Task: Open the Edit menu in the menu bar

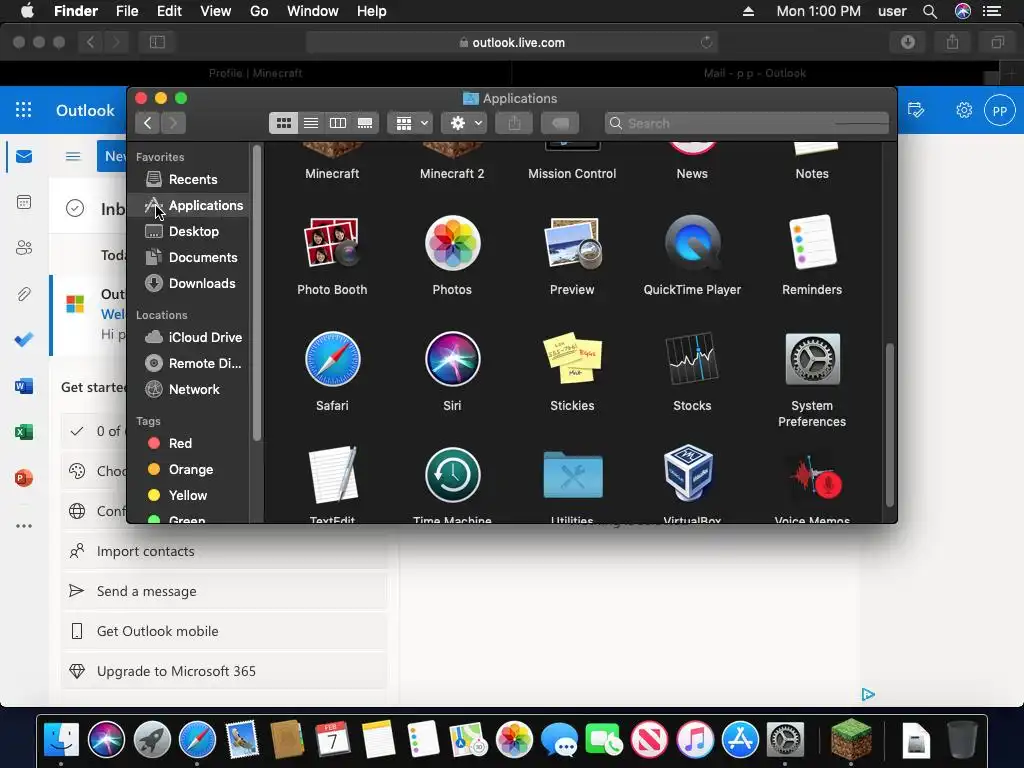Action: pyautogui.click(x=169, y=11)
